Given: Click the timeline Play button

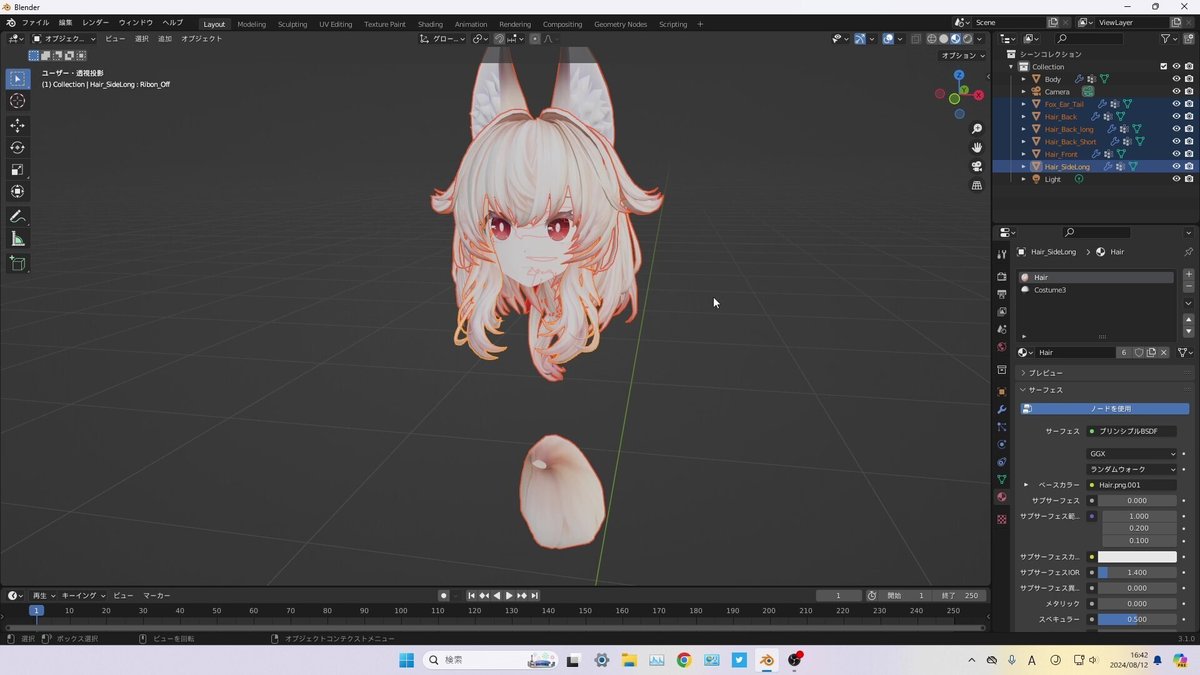Looking at the screenshot, I should click(x=509, y=595).
